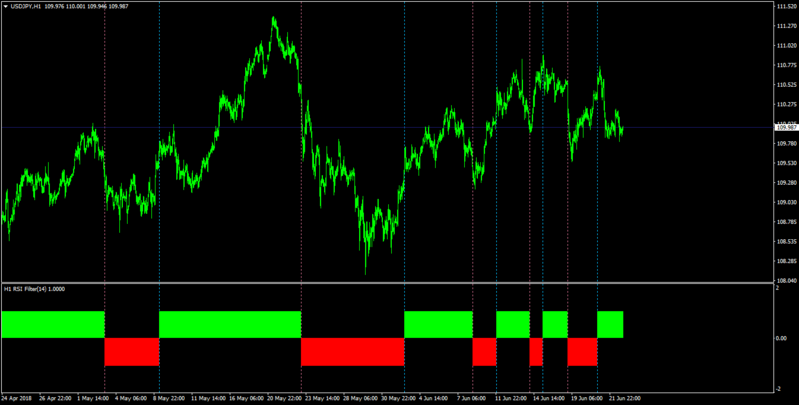
Task: Click the 108.535 price axis label
Action: [786, 241]
